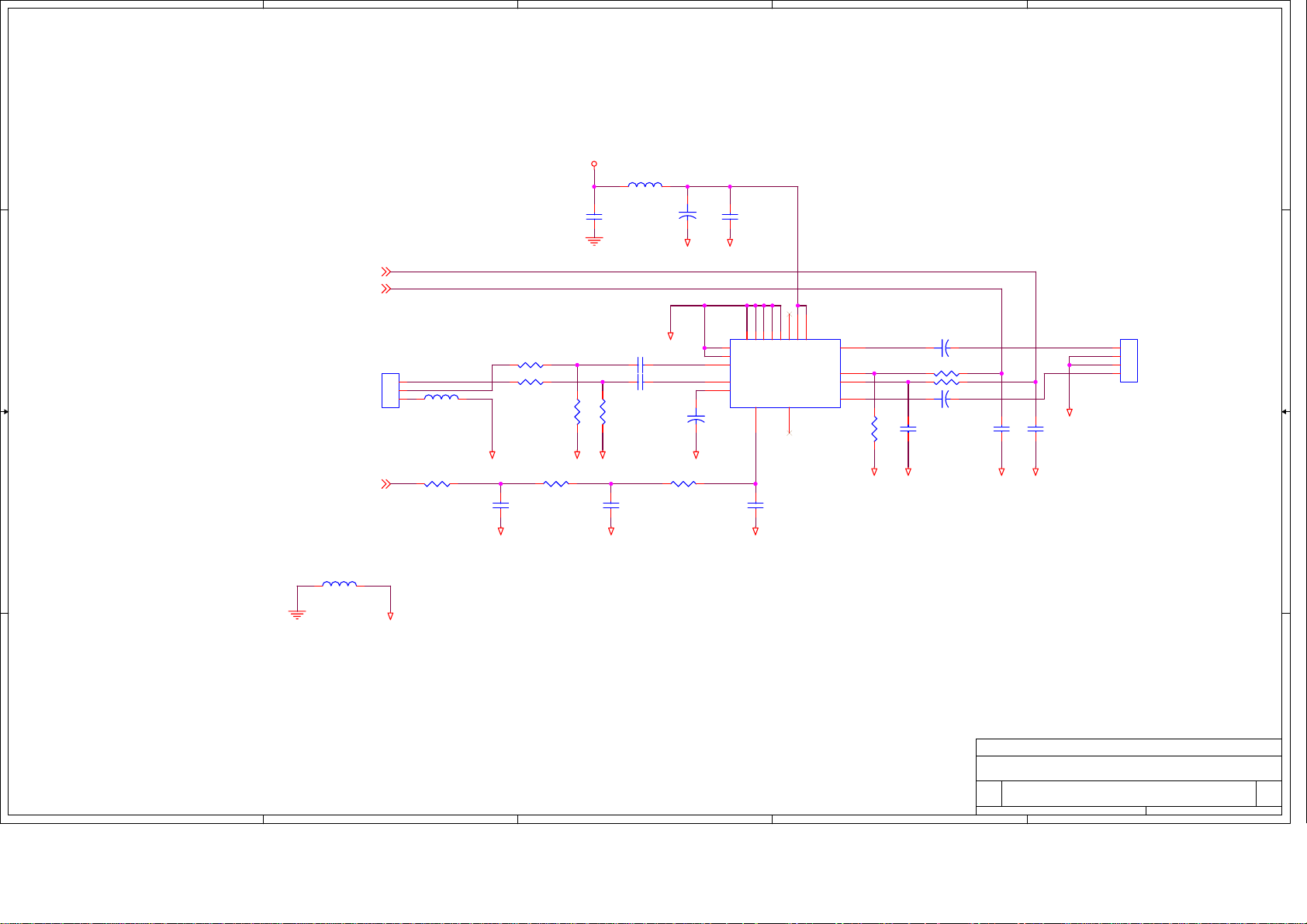Select the connector box at the left of the input network
Screen dimensions: 1307x924
[390, 390]
